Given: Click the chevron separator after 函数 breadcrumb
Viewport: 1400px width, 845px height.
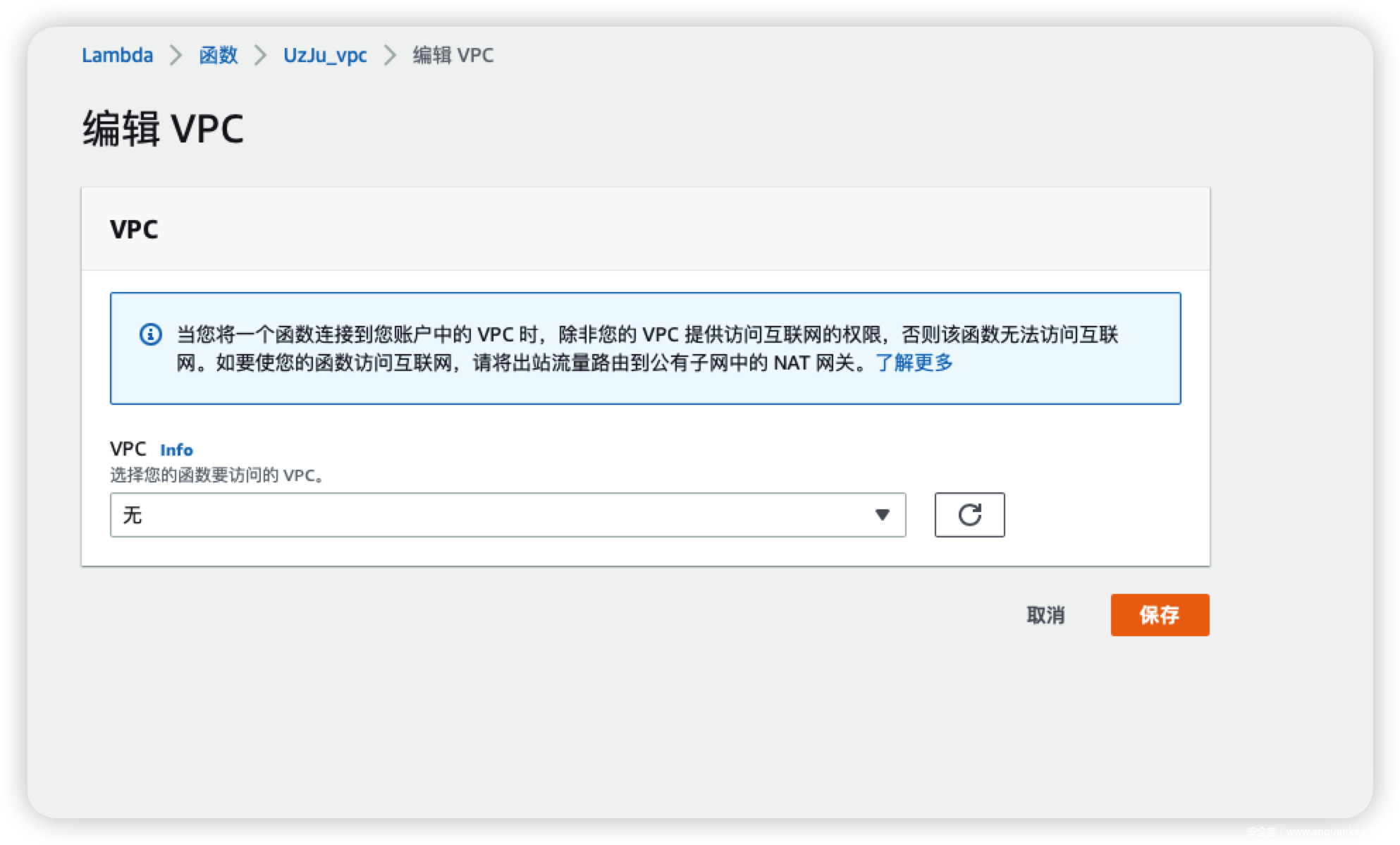Looking at the screenshot, I should pos(260,55).
